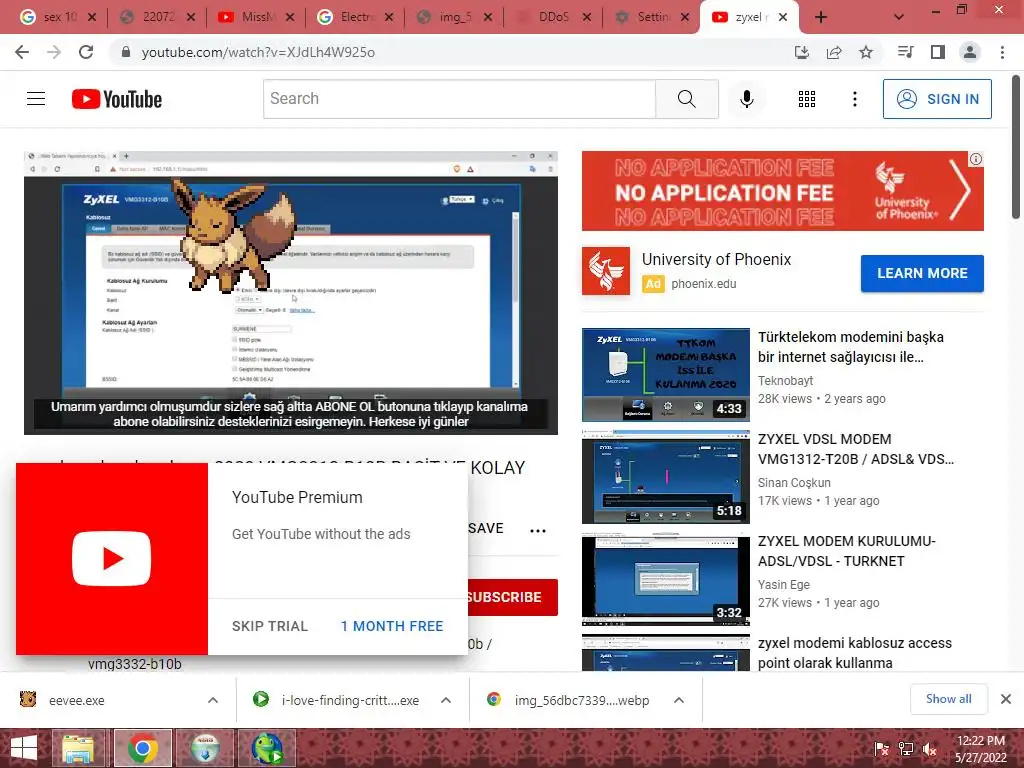Open Windows Start button
Screen dimensions: 1024x768
(x=24, y=748)
